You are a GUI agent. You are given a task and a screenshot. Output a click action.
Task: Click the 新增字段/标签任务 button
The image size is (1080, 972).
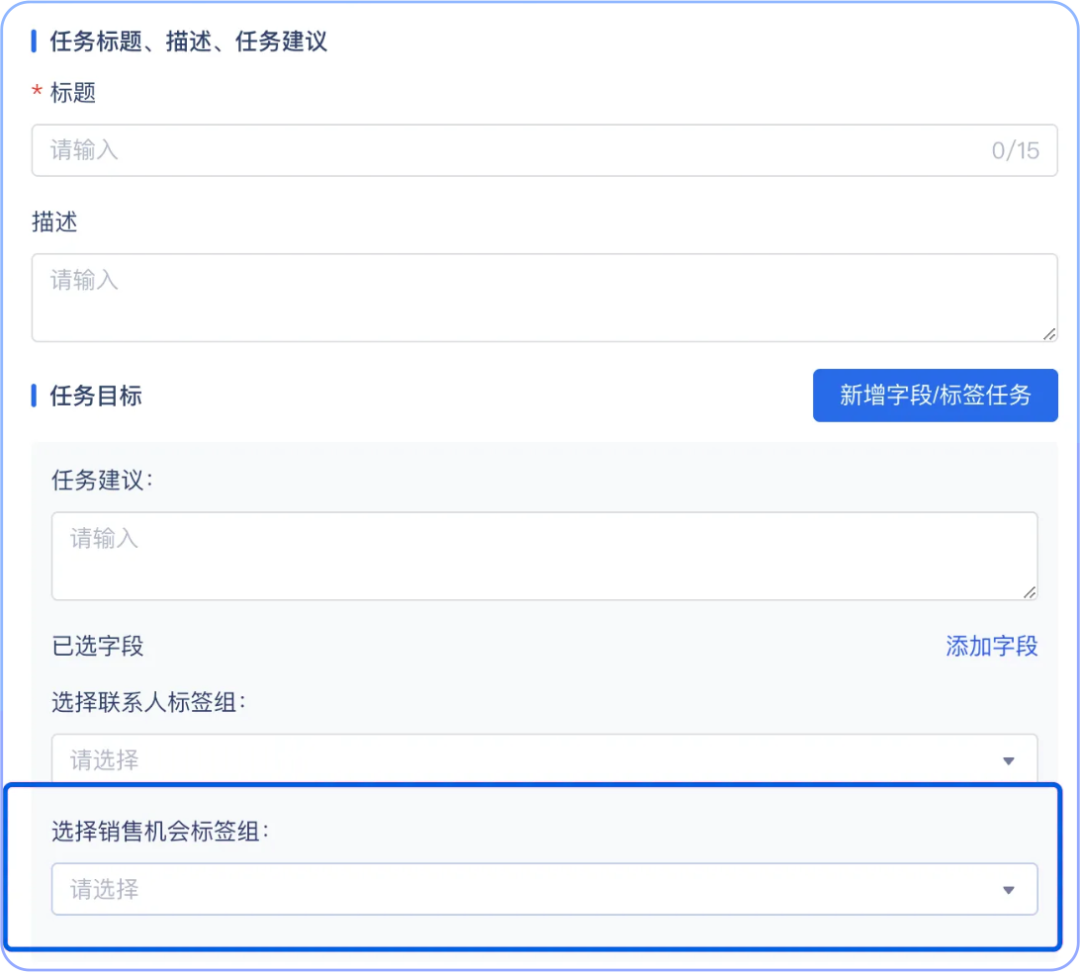pos(935,395)
